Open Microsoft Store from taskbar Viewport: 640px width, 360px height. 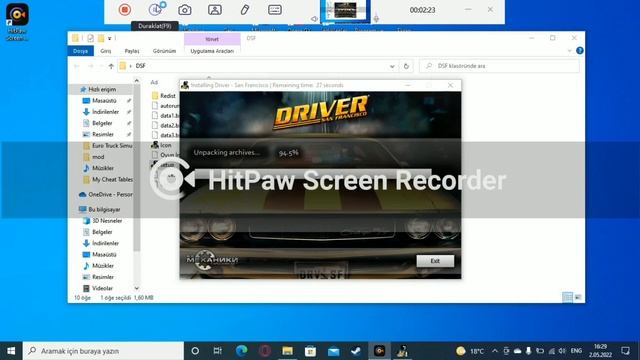[310, 351]
